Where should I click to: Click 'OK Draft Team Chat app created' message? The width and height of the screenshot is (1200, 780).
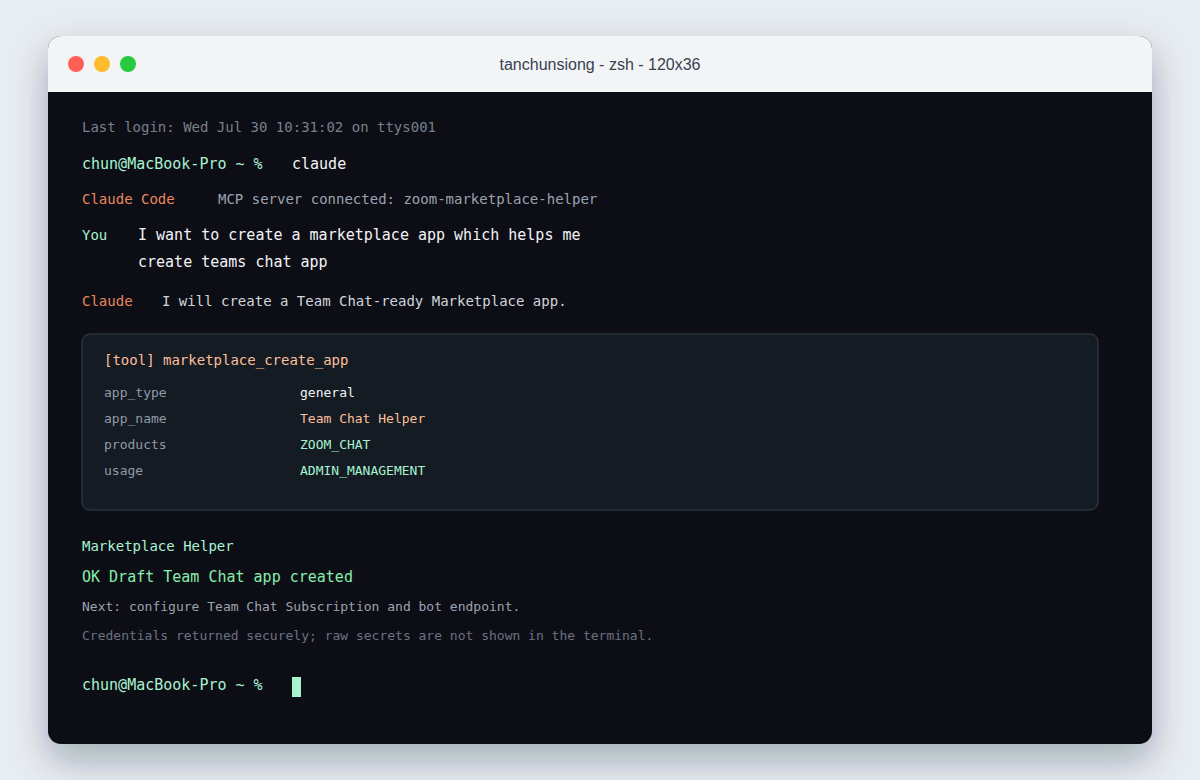217,577
